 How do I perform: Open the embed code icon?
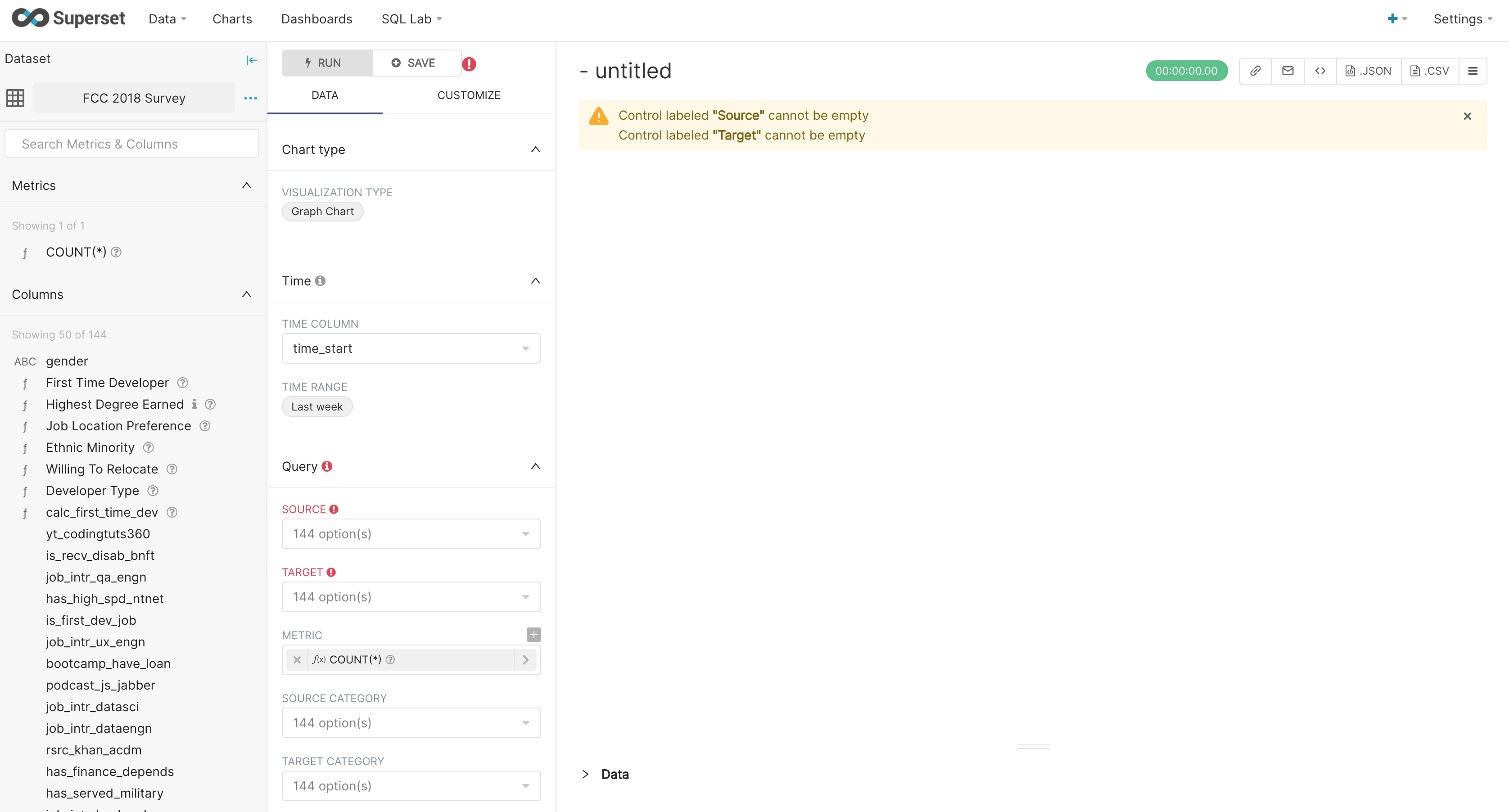pyautogui.click(x=1320, y=71)
